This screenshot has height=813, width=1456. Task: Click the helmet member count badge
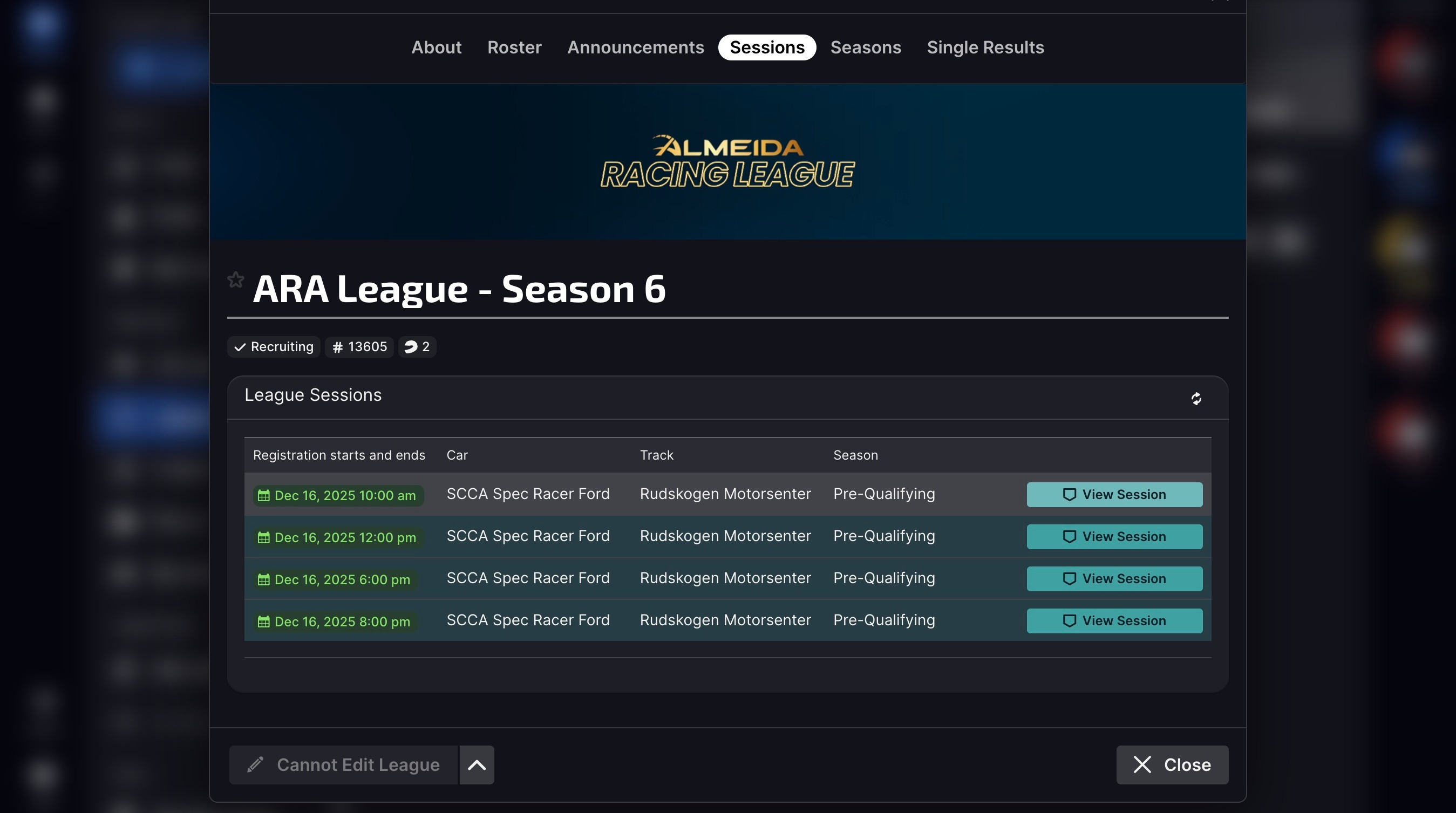[x=417, y=347]
